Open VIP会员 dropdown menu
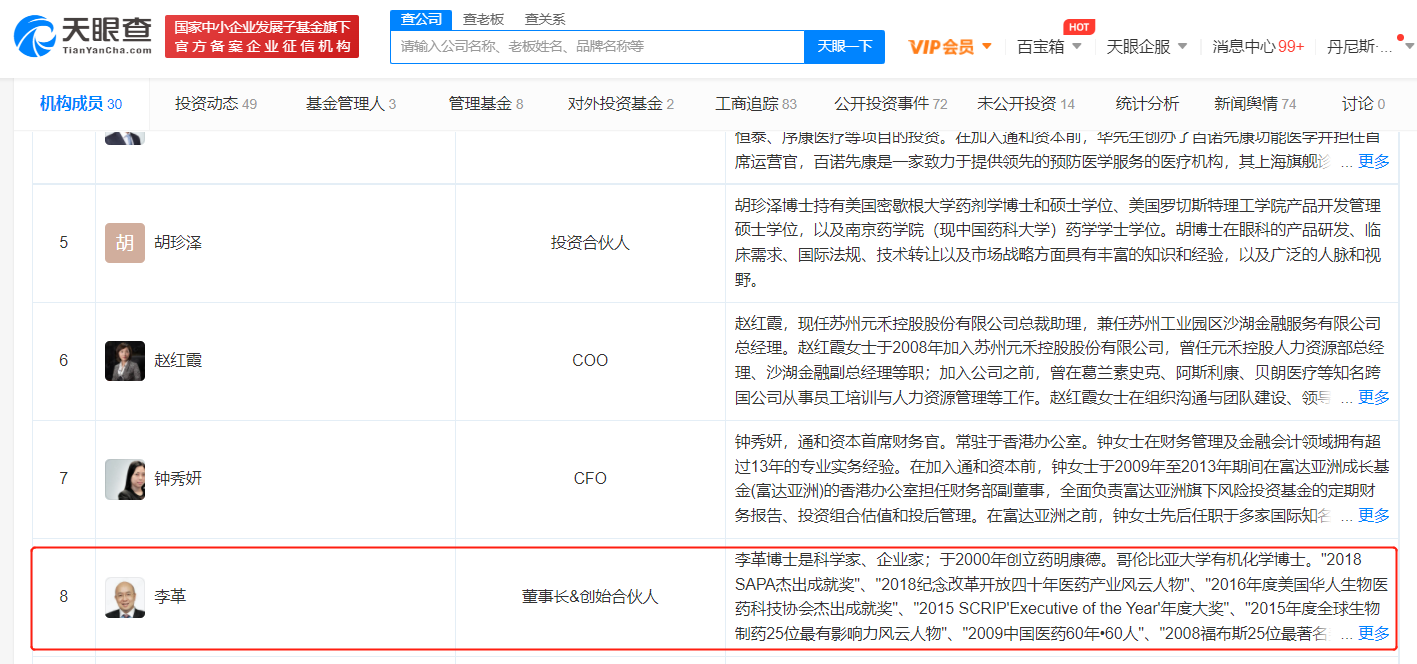This screenshot has height=664, width=1417. pyautogui.click(x=950, y=46)
